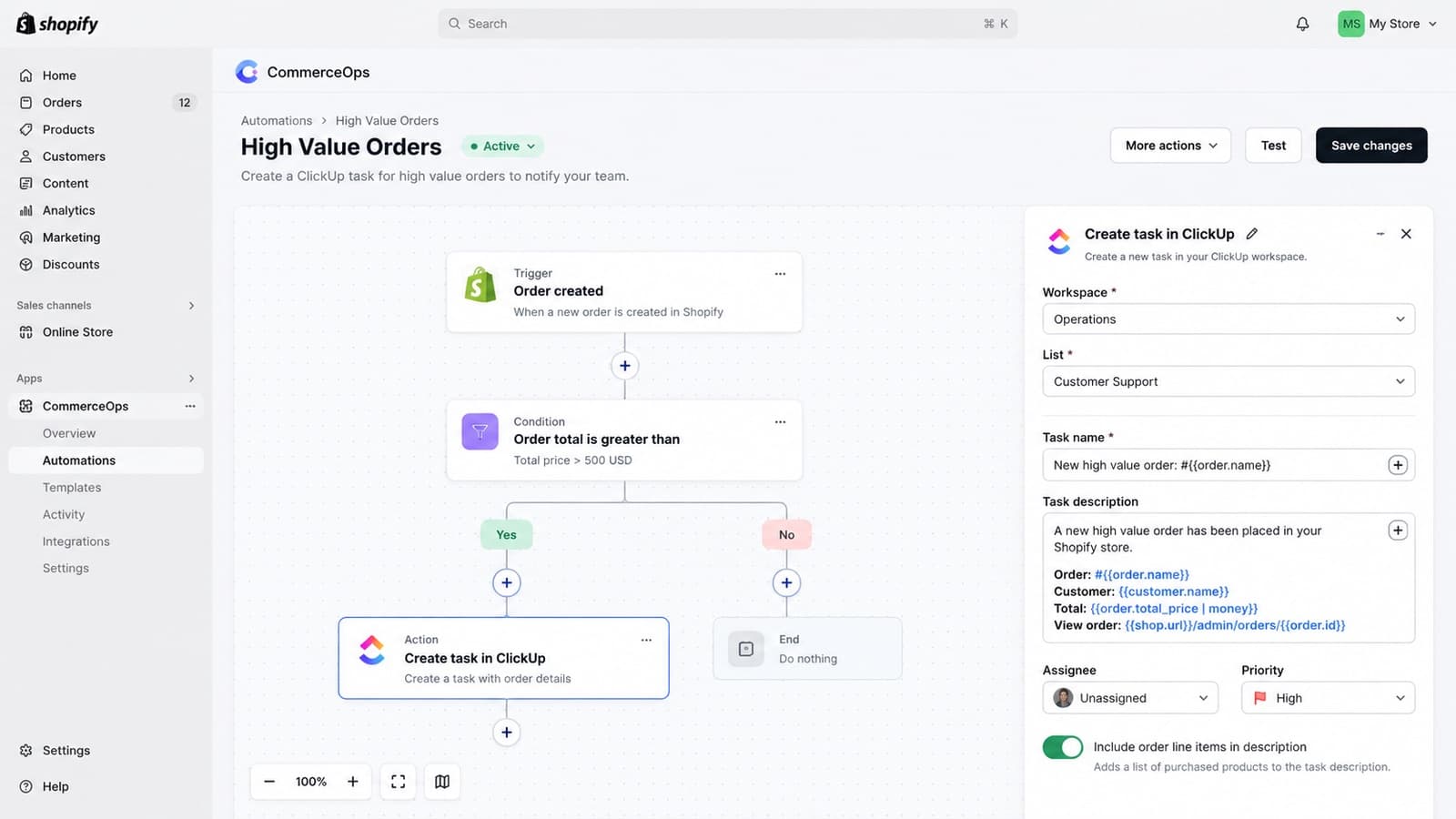
Task: Click the edit pencil next to Create task in ClickUp
Action: pyautogui.click(x=1252, y=234)
